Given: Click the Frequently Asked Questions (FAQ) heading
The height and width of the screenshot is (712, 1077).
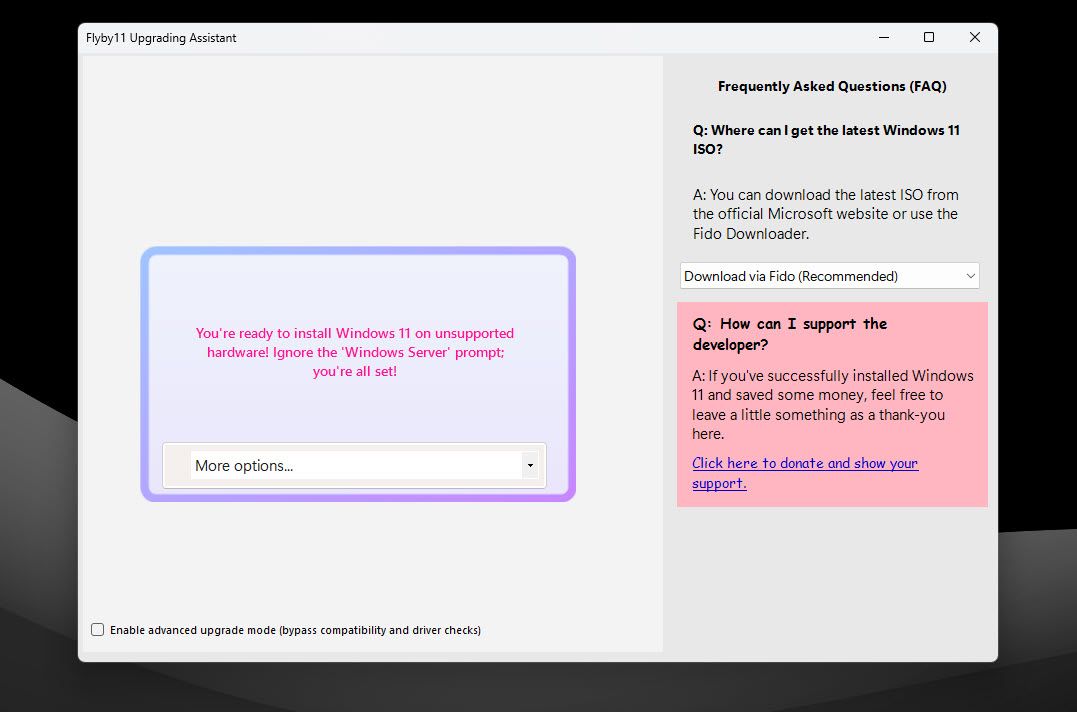Looking at the screenshot, I should (x=832, y=87).
